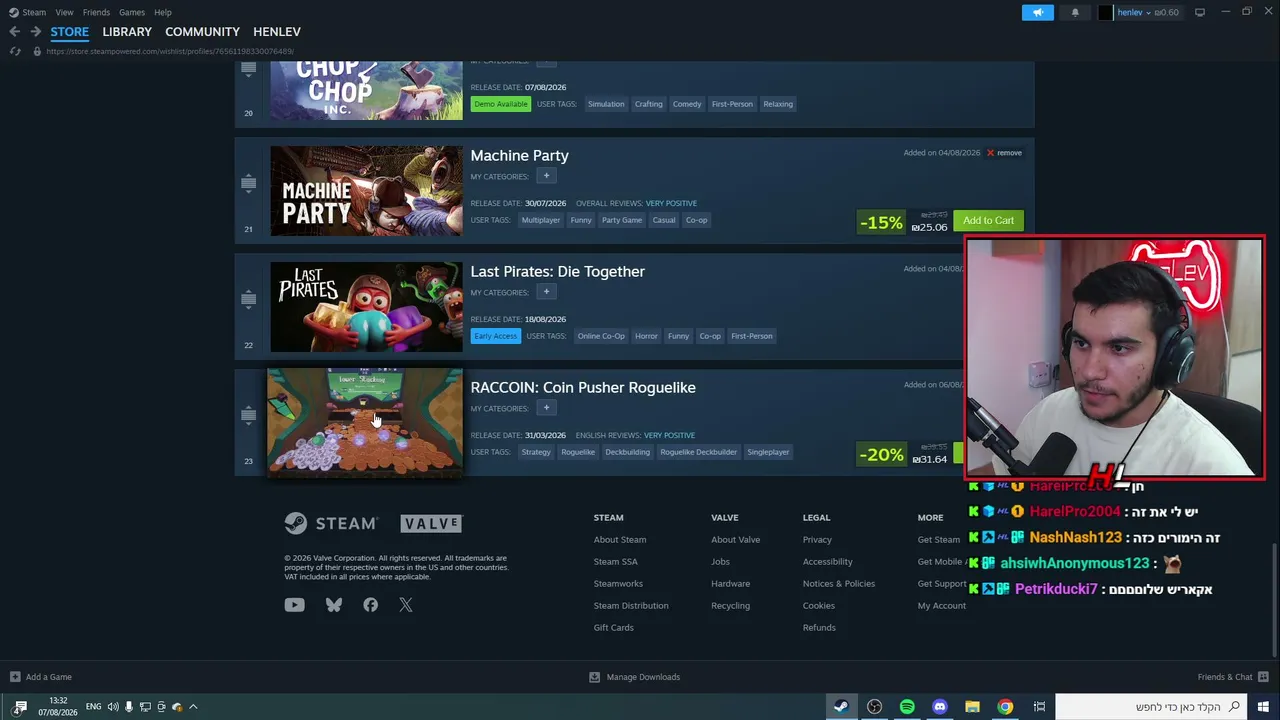The height and width of the screenshot is (720, 1280).
Task: Click the Demo Available badge
Action: point(500,104)
